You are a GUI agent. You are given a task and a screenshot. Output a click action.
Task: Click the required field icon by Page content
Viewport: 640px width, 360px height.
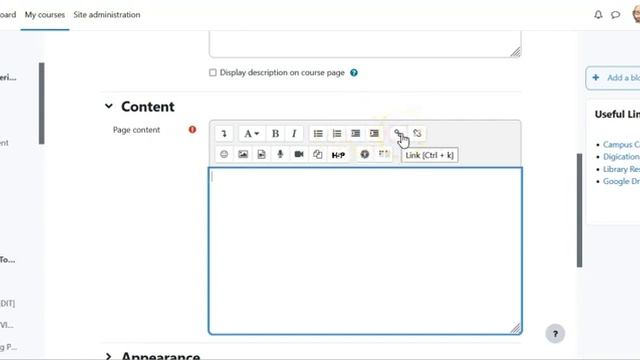192,130
